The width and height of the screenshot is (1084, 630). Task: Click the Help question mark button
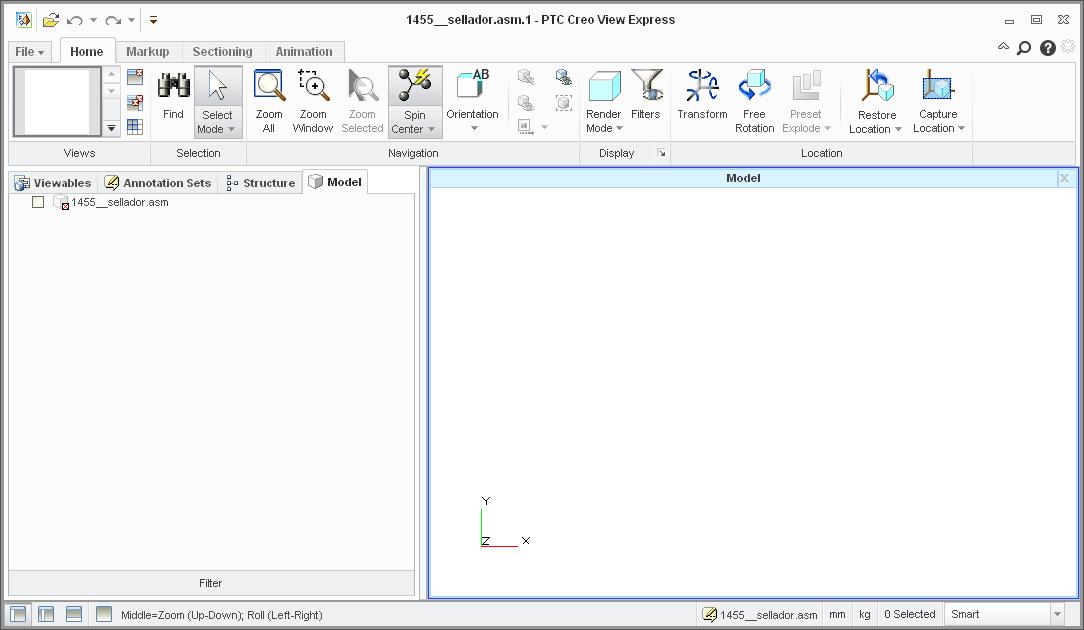[x=1046, y=47]
